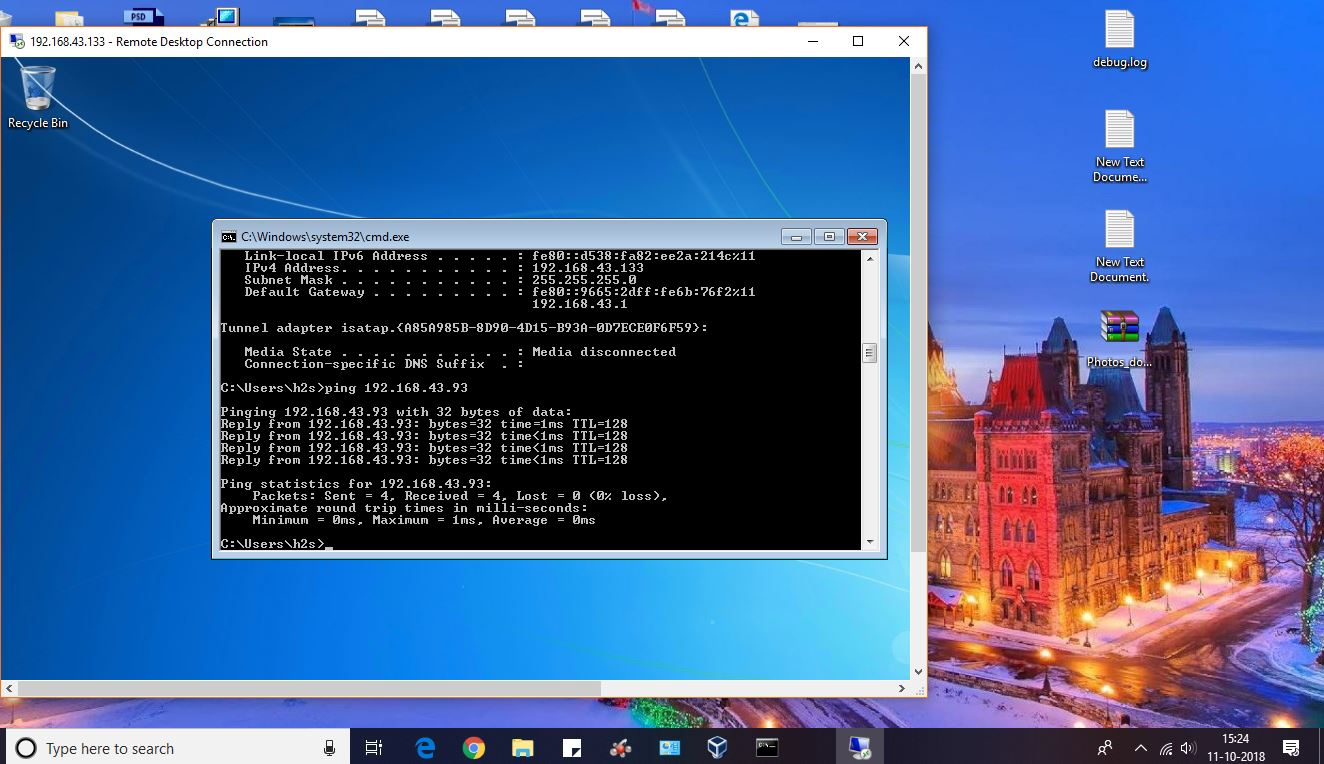The width and height of the screenshot is (1324, 764).
Task: Maximize the cmd.exe window
Action: (x=829, y=237)
